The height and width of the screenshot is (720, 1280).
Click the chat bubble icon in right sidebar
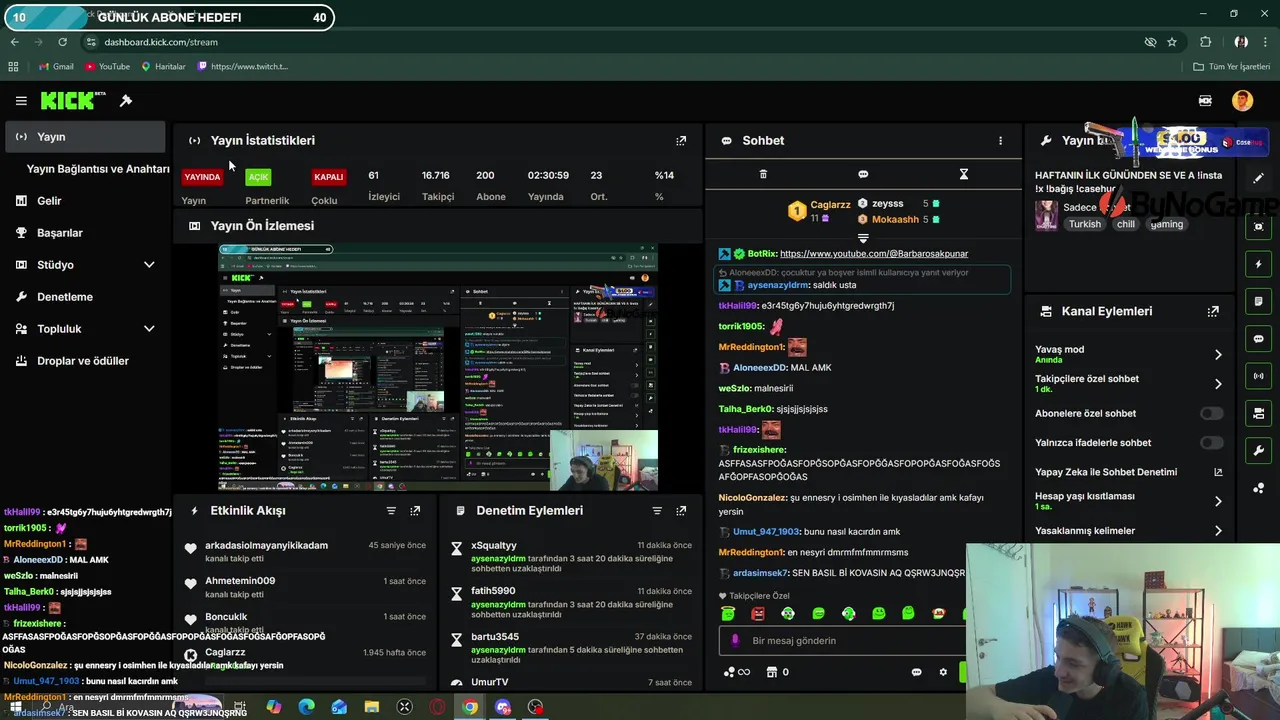click(x=1259, y=339)
